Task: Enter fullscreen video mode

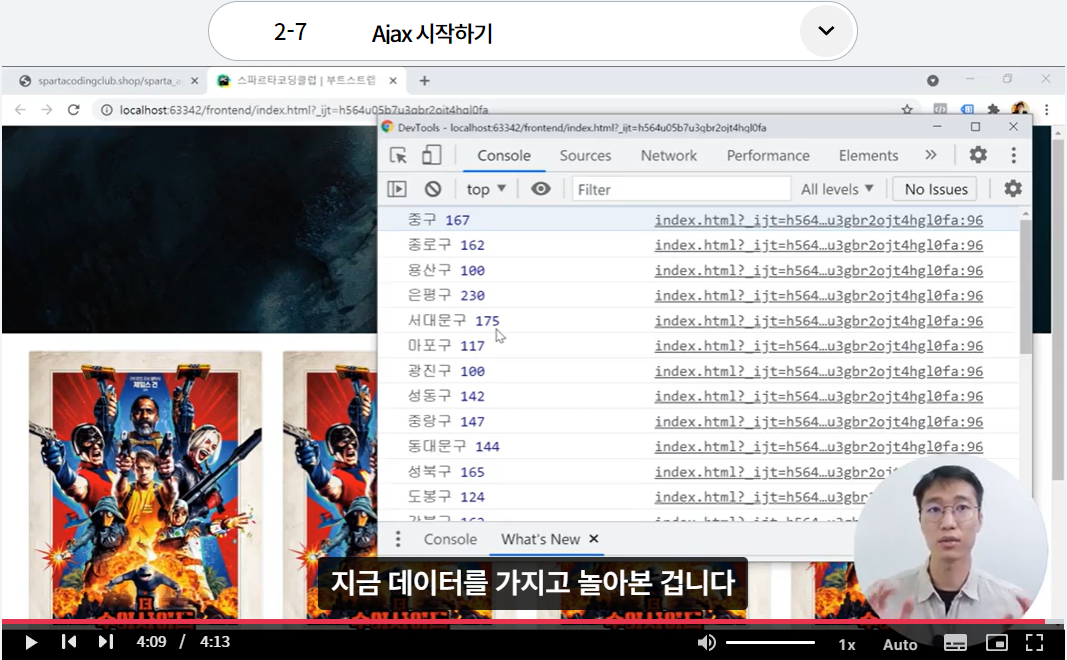Action: pos(1034,642)
